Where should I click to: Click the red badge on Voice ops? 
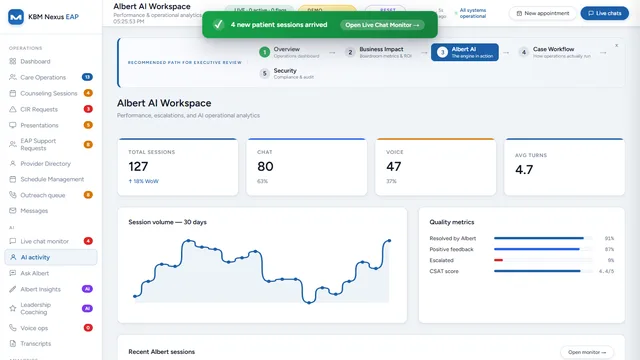[88, 327]
